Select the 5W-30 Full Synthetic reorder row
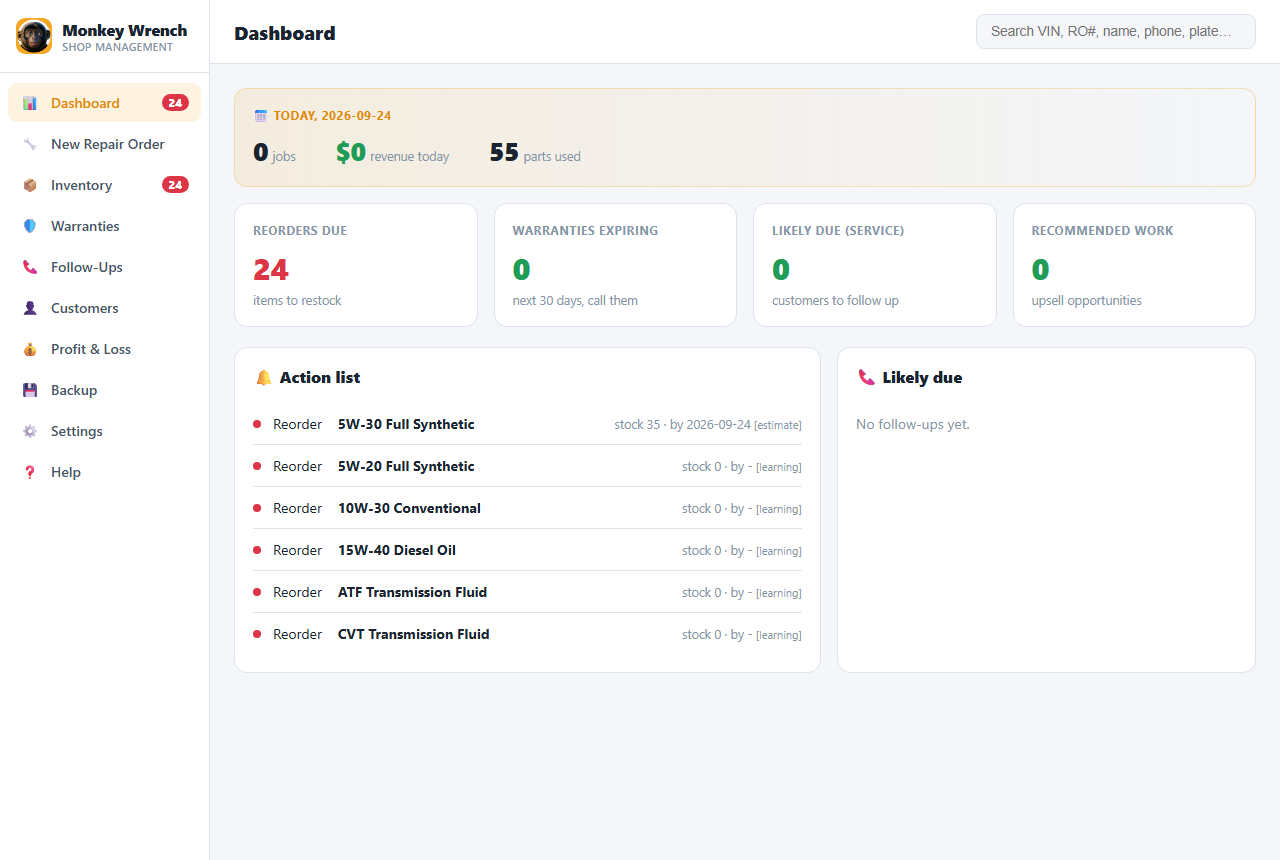The width and height of the screenshot is (1280, 860). (x=527, y=424)
